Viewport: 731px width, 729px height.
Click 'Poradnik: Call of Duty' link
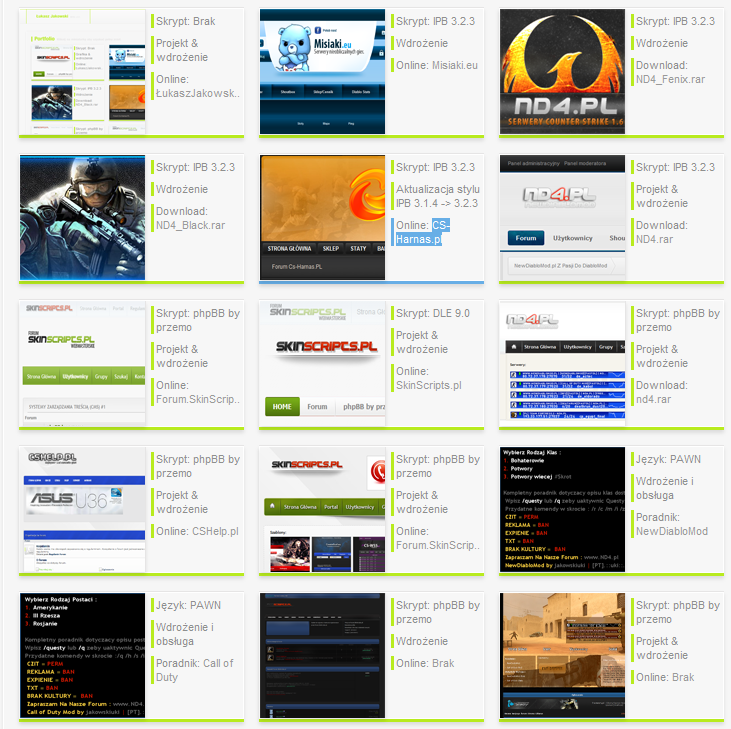pyautogui.click(x=194, y=670)
